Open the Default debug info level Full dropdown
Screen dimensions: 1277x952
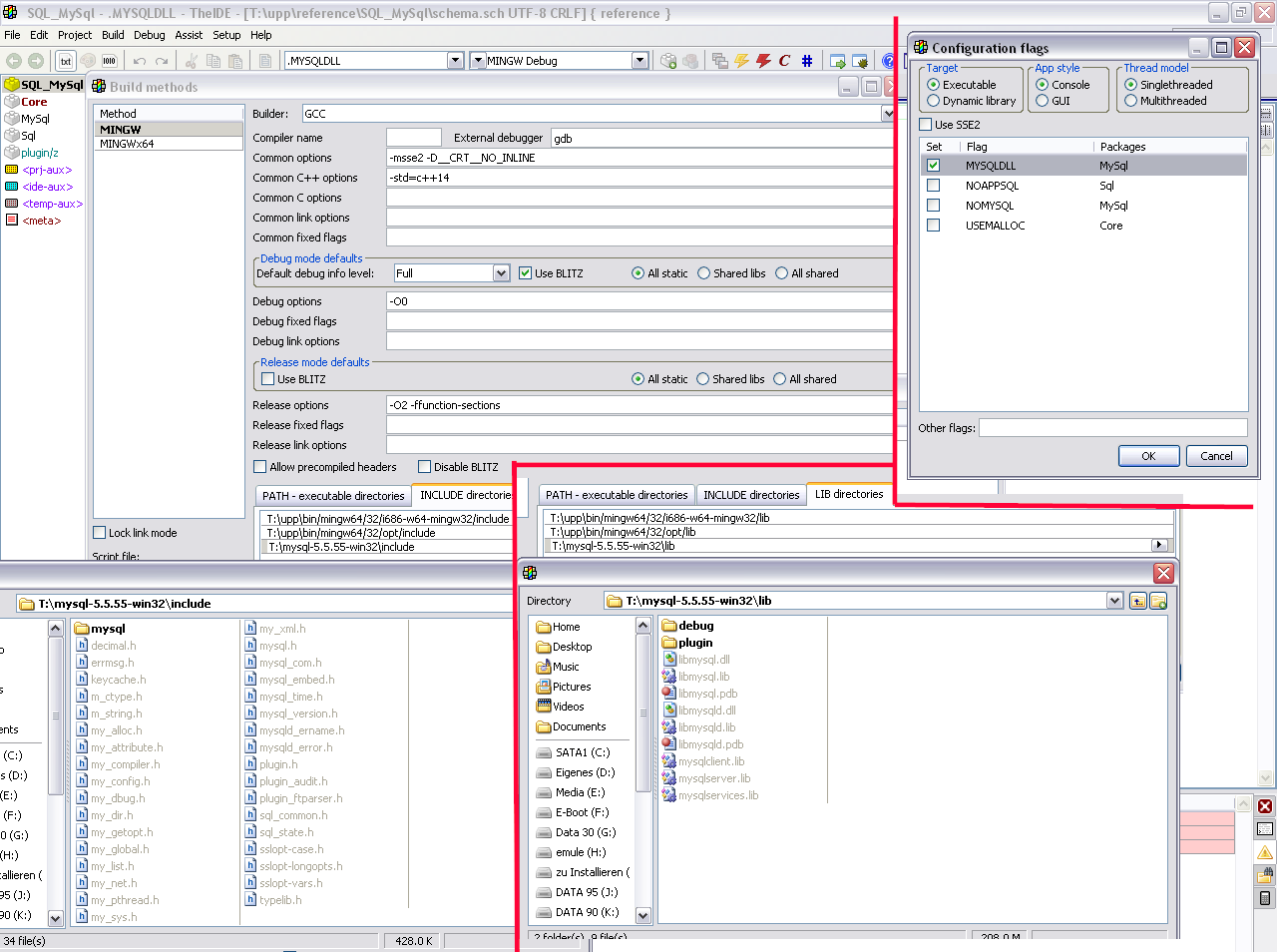[501, 273]
